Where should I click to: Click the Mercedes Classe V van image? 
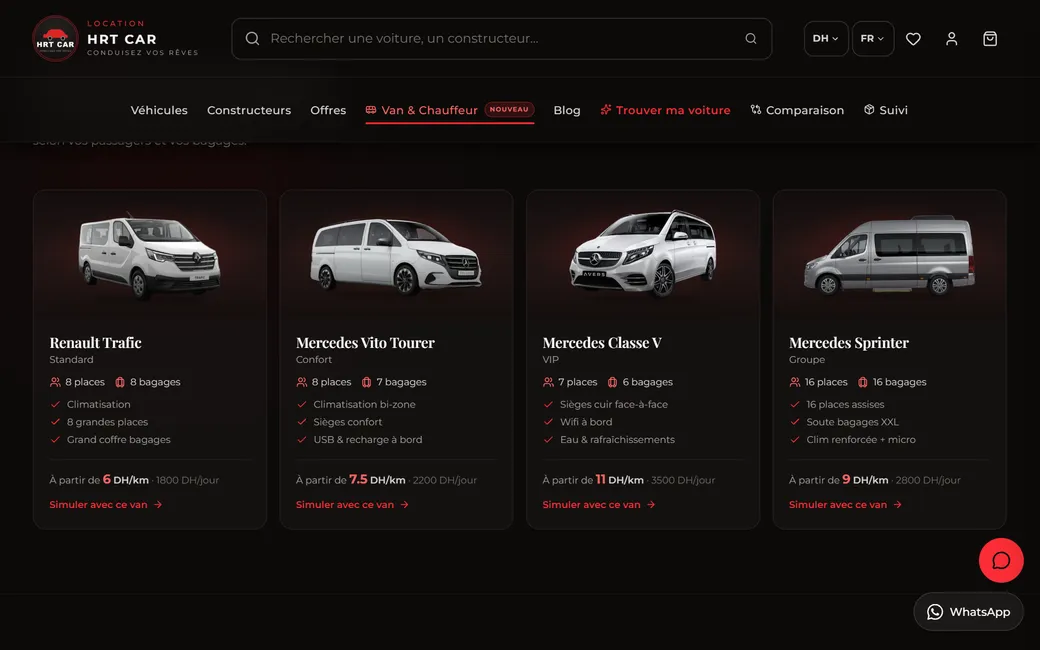tap(643, 252)
